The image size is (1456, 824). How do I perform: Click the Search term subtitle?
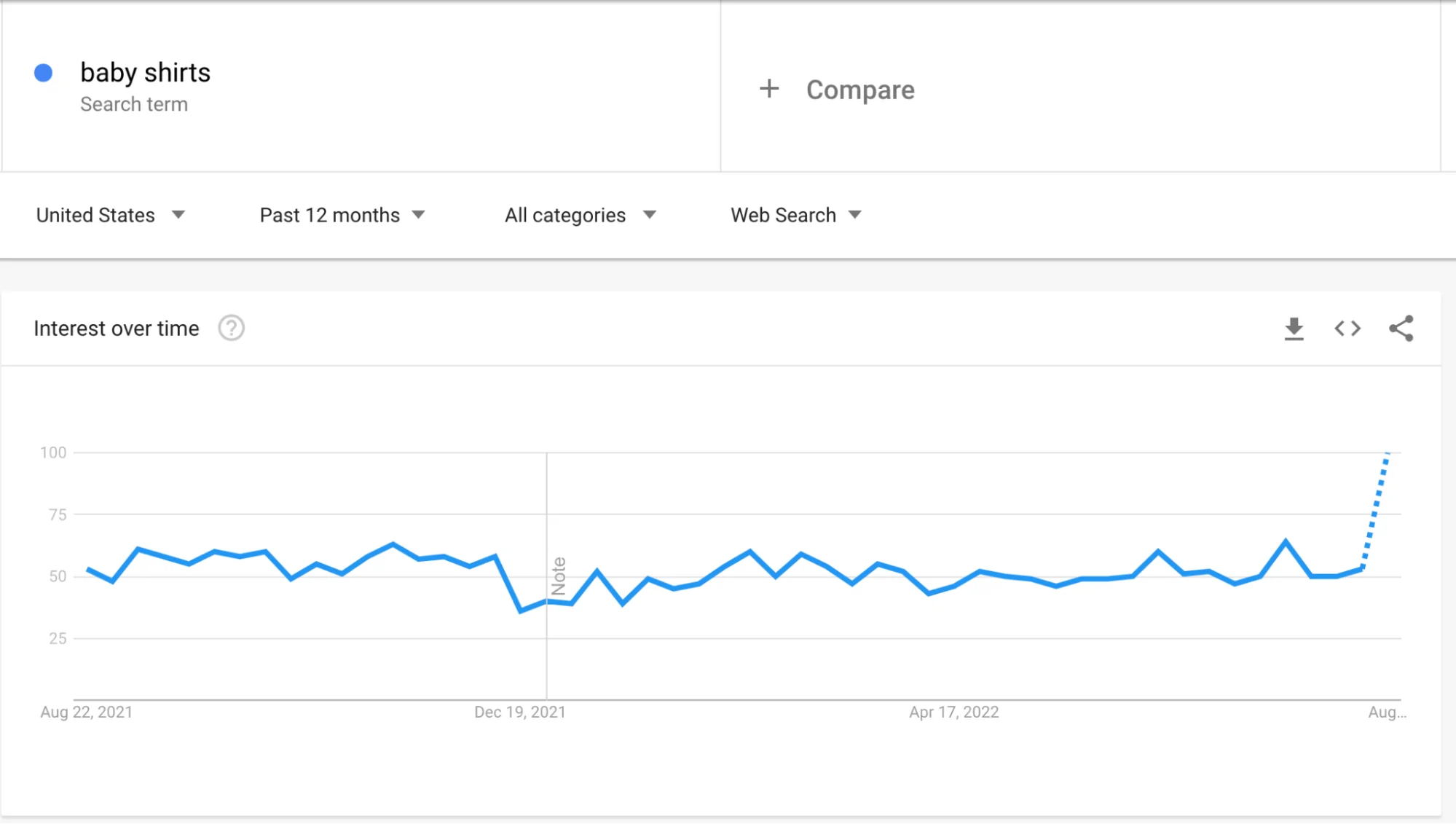(x=134, y=104)
